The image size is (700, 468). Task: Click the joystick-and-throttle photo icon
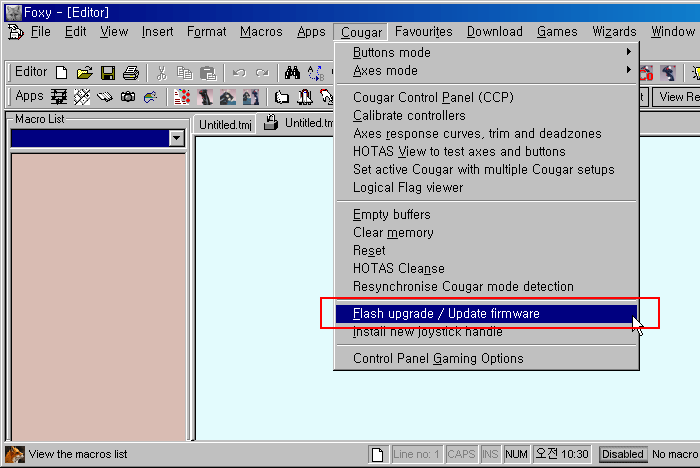(251, 96)
